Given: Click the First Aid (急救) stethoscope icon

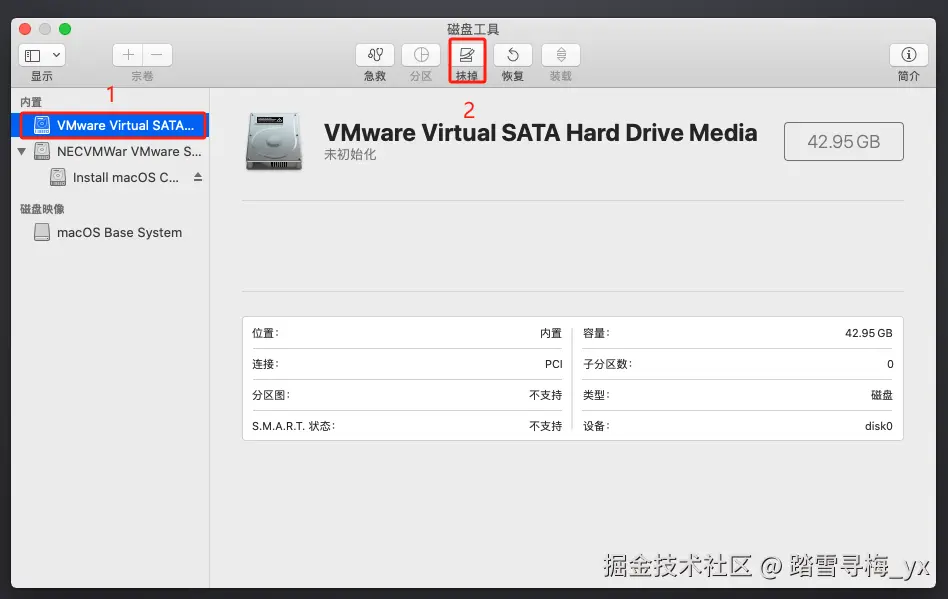Looking at the screenshot, I should 375,55.
